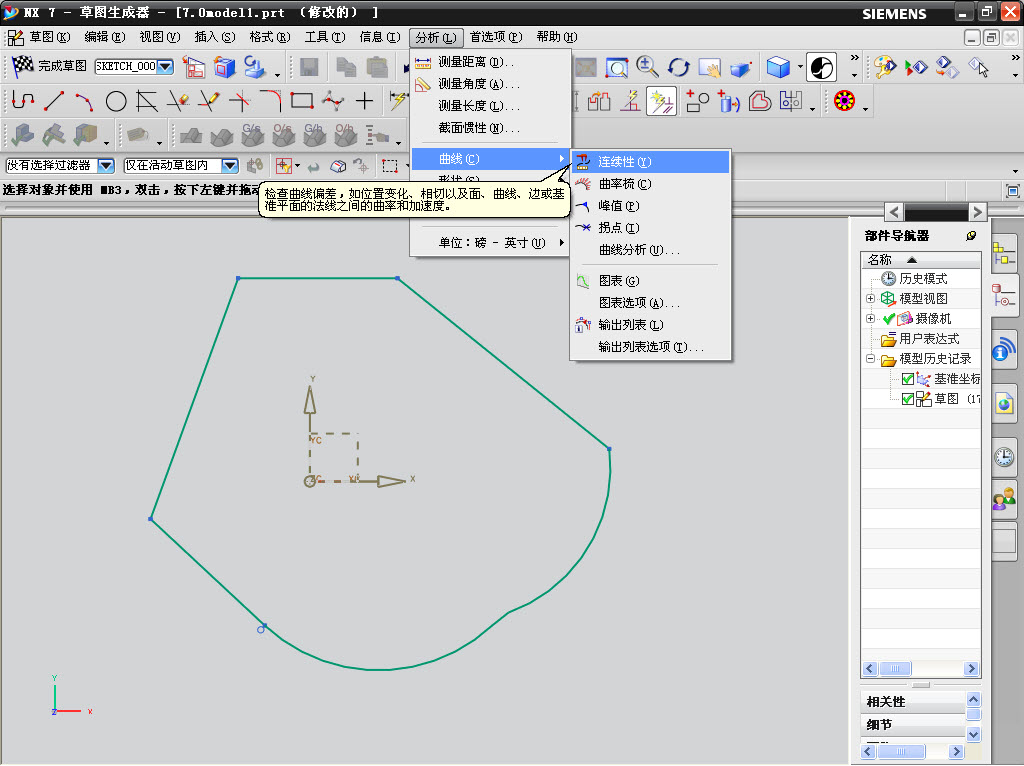Choose 连续性 from curve submenu
The width and height of the screenshot is (1024, 766).
pyautogui.click(x=650, y=162)
